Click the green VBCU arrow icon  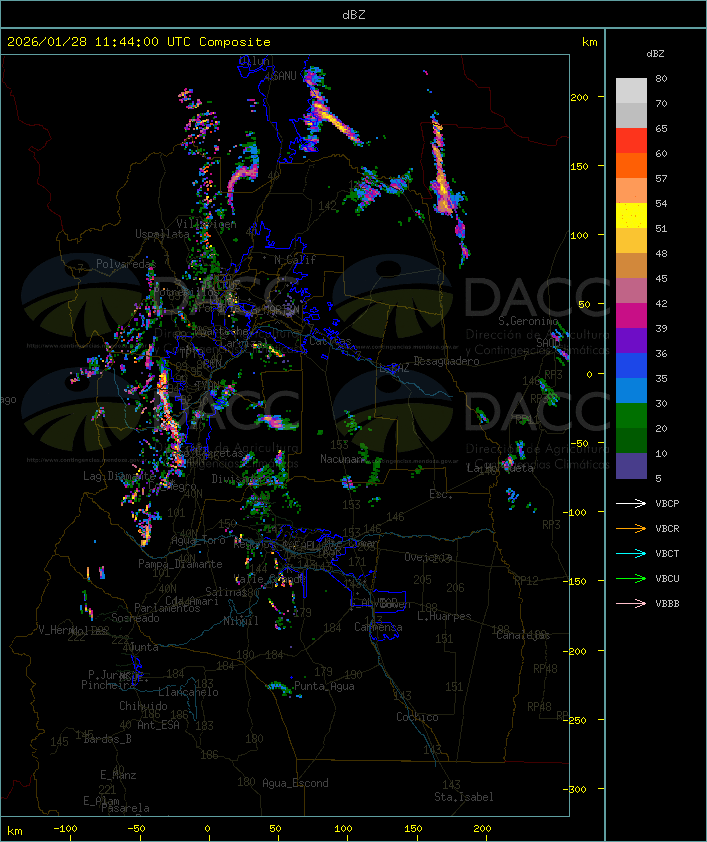click(x=631, y=578)
